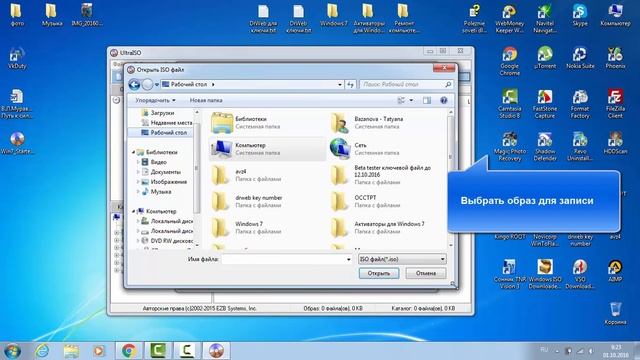This screenshot has height=360, width=640.
Task: Open the Компьютер desktop icon
Action: (615, 16)
